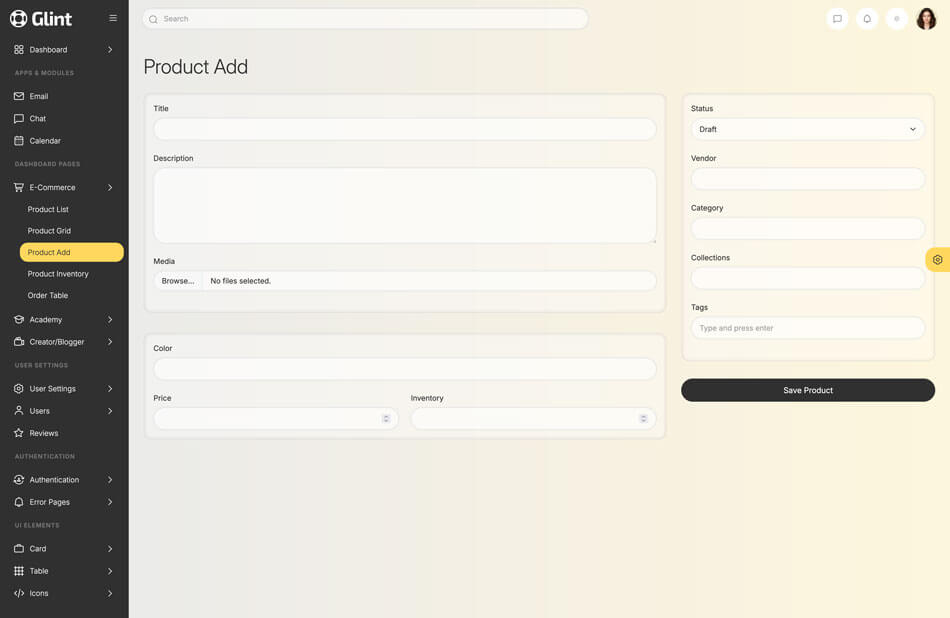Click the Save Product button

tap(807, 390)
